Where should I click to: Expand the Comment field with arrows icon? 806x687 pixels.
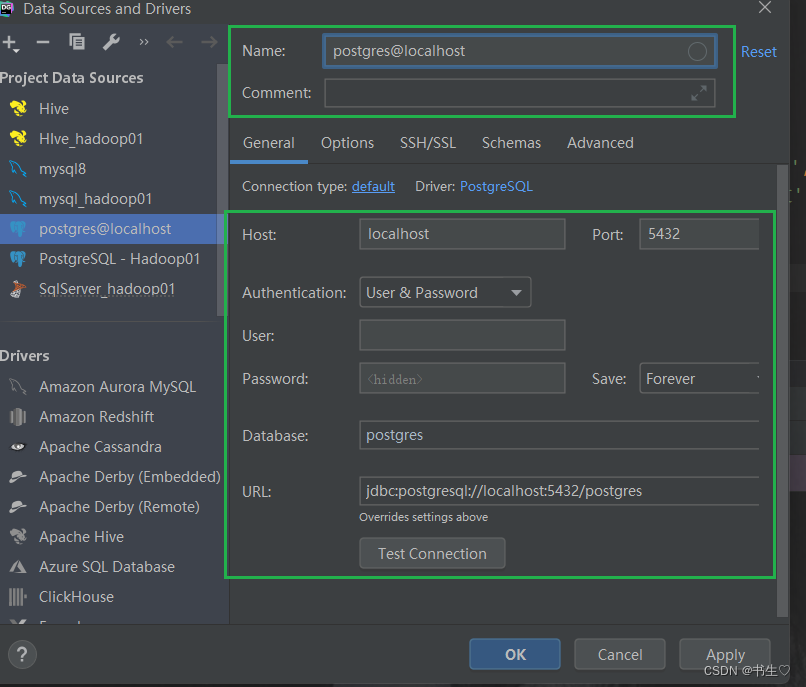pyautogui.click(x=699, y=93)
